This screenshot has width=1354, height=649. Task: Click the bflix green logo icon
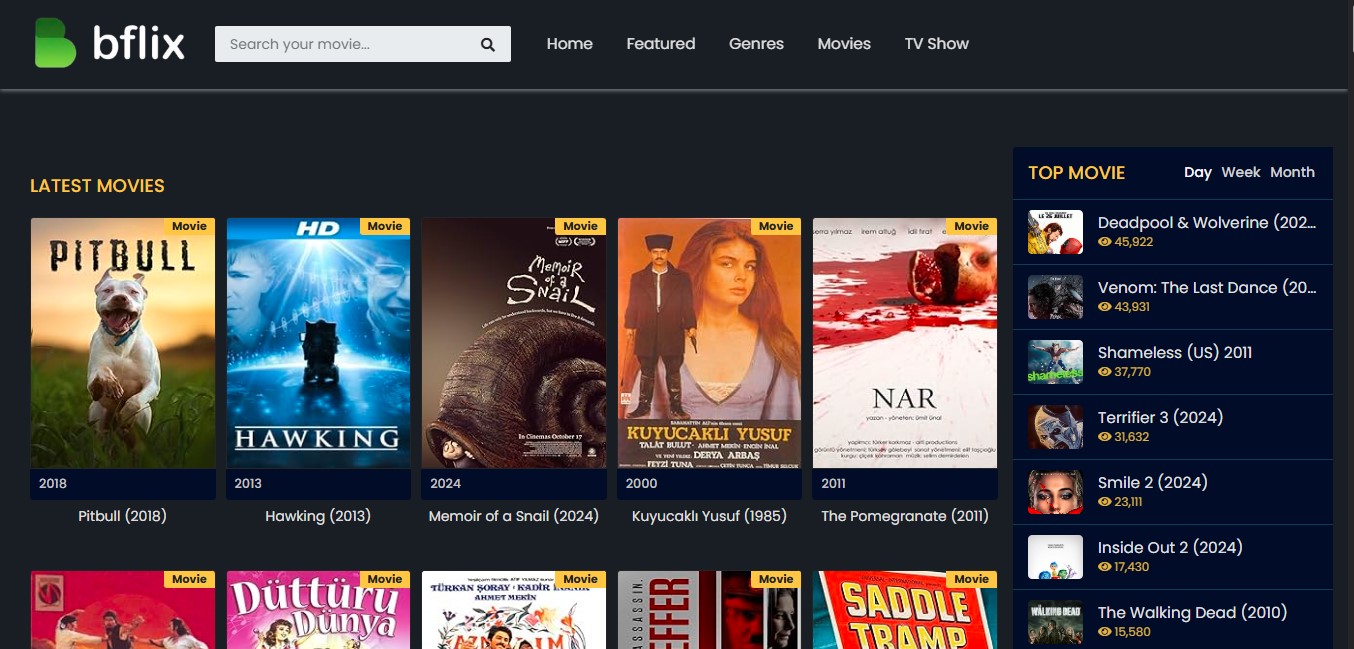[x=55, y=43]
